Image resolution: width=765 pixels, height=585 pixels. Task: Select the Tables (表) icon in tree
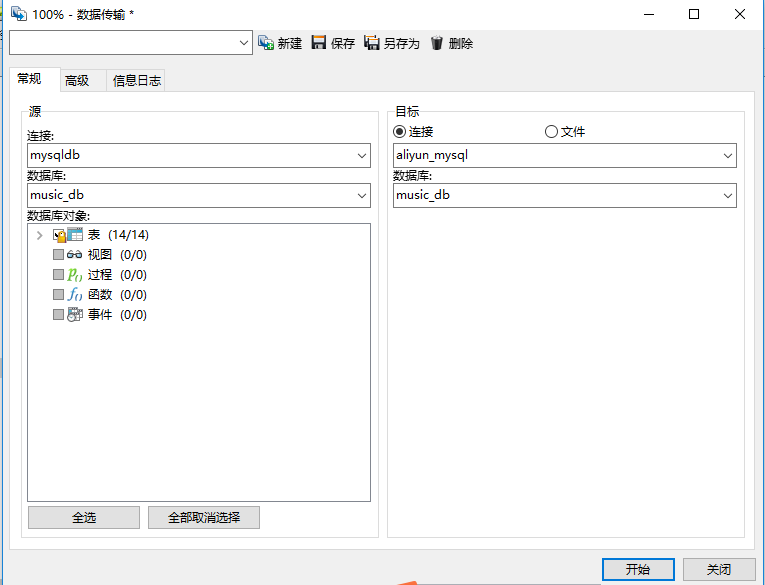tap(75, 235)
